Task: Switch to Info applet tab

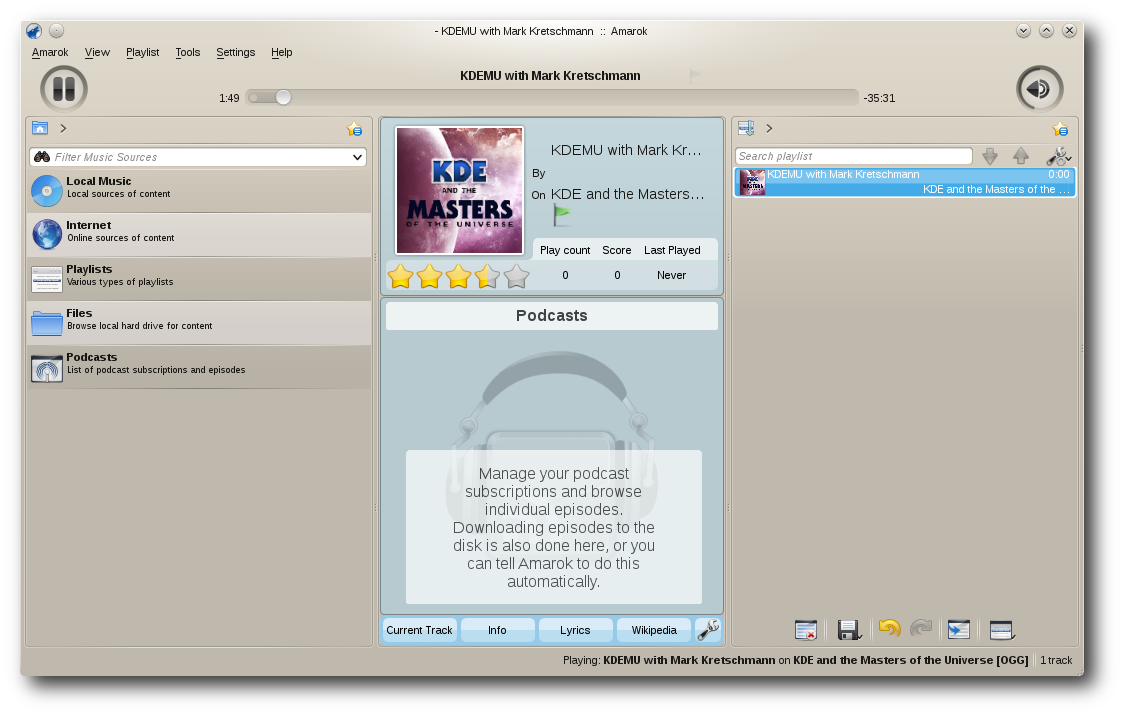Action: pyautogui.click(x=497, y=630)
